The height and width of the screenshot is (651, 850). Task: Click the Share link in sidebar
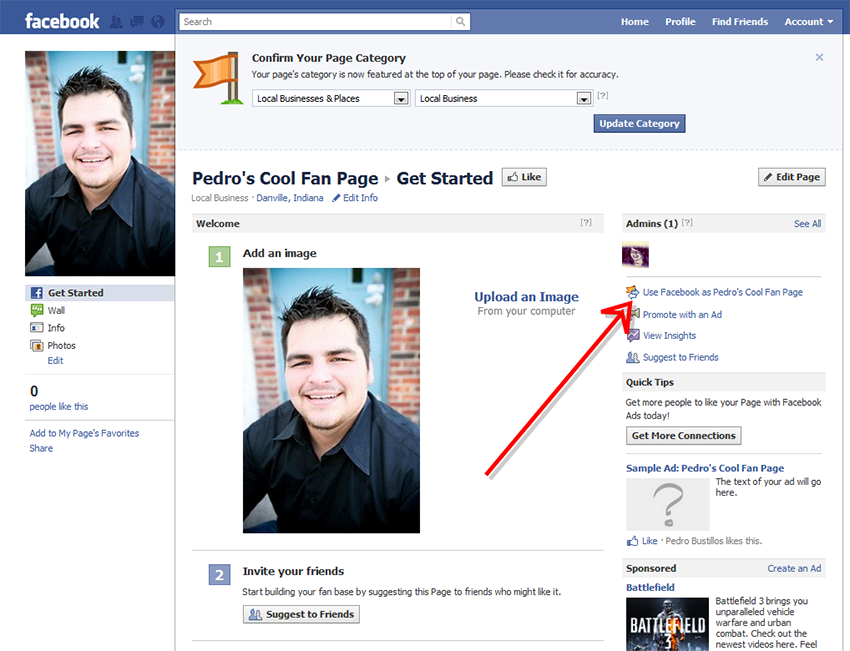(x=41, y=448)
